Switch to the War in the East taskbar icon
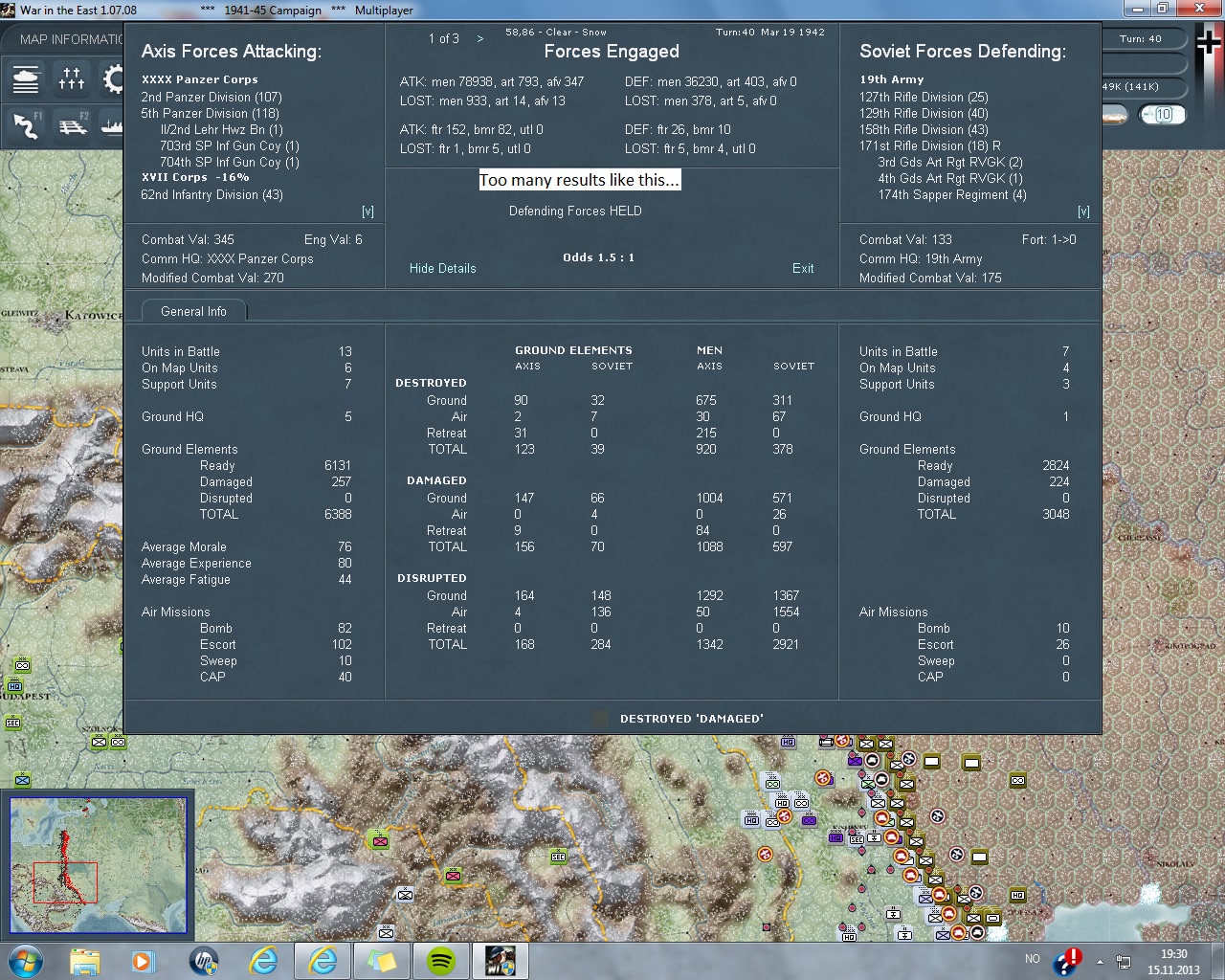Screen dimensions: 1225x980 click(x=501, y=959)
